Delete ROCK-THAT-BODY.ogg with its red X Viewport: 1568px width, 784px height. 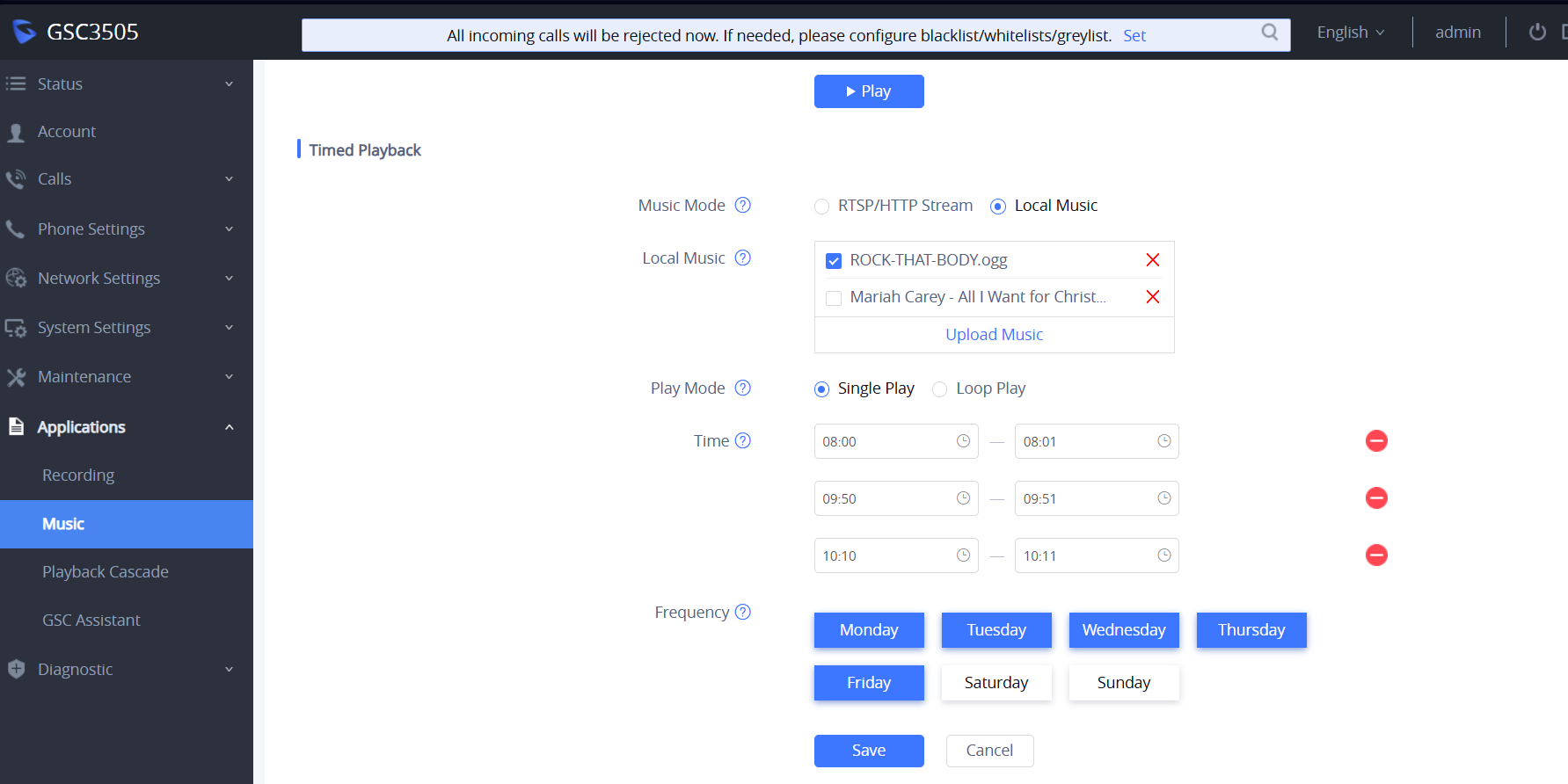click(1152, 260)
